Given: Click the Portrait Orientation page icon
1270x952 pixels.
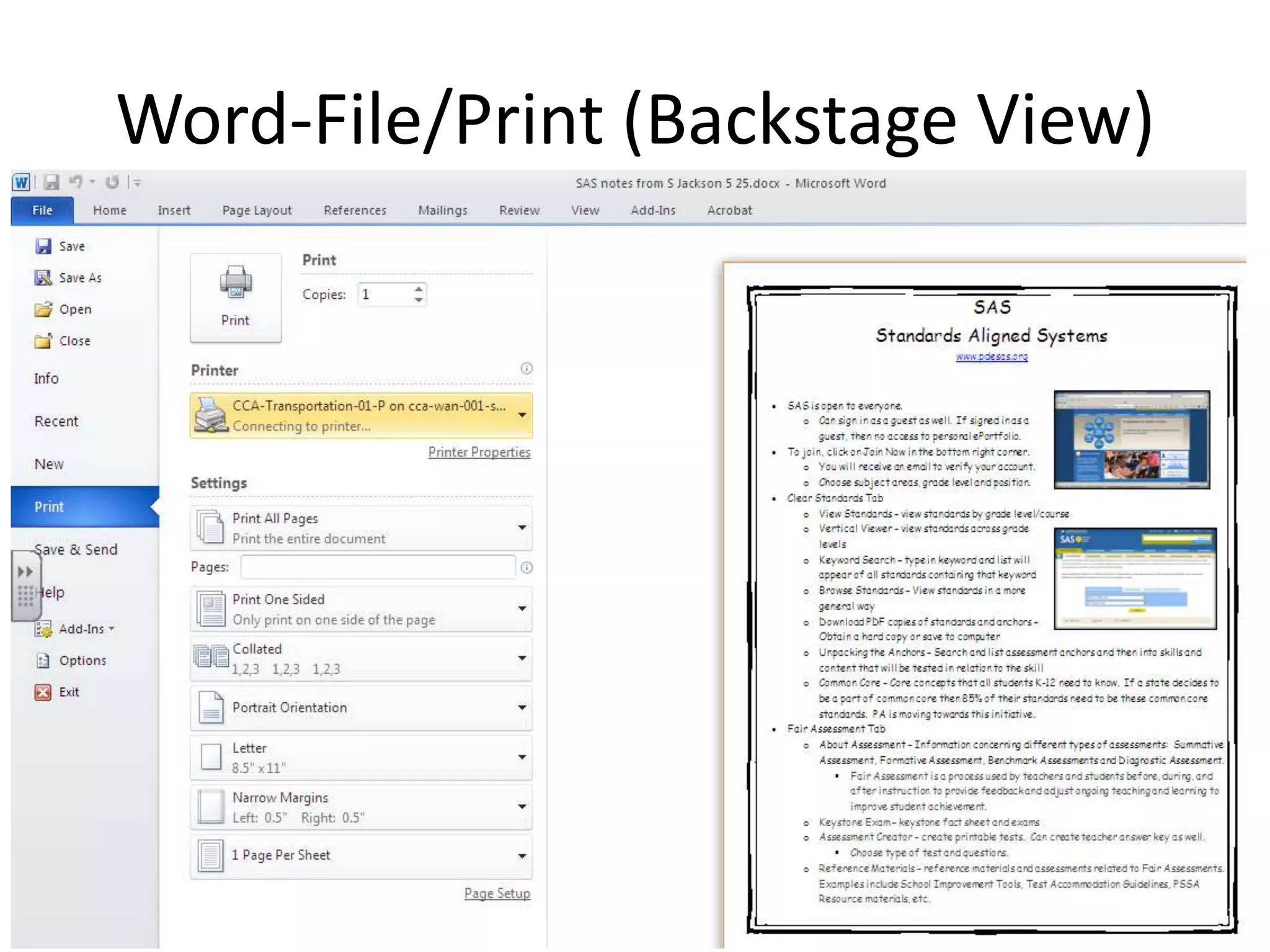Looking at the screenshot, I should pyautogui.click(x=211, y=708).
